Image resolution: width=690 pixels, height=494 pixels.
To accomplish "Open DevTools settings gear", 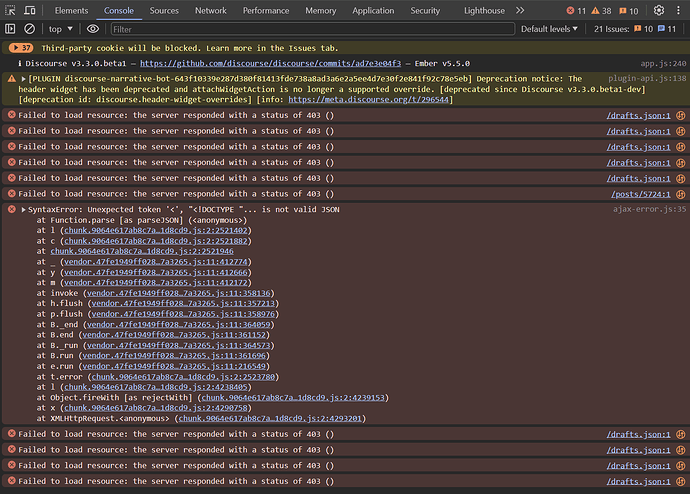I will pos(659,10).
